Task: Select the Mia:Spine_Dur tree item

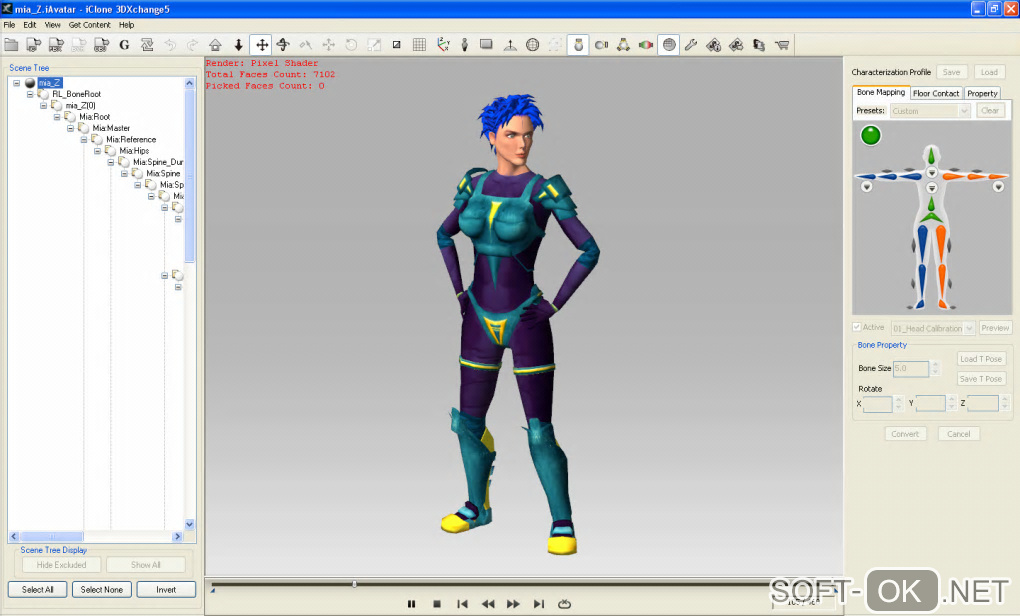Action: click(x=158, y=162)
